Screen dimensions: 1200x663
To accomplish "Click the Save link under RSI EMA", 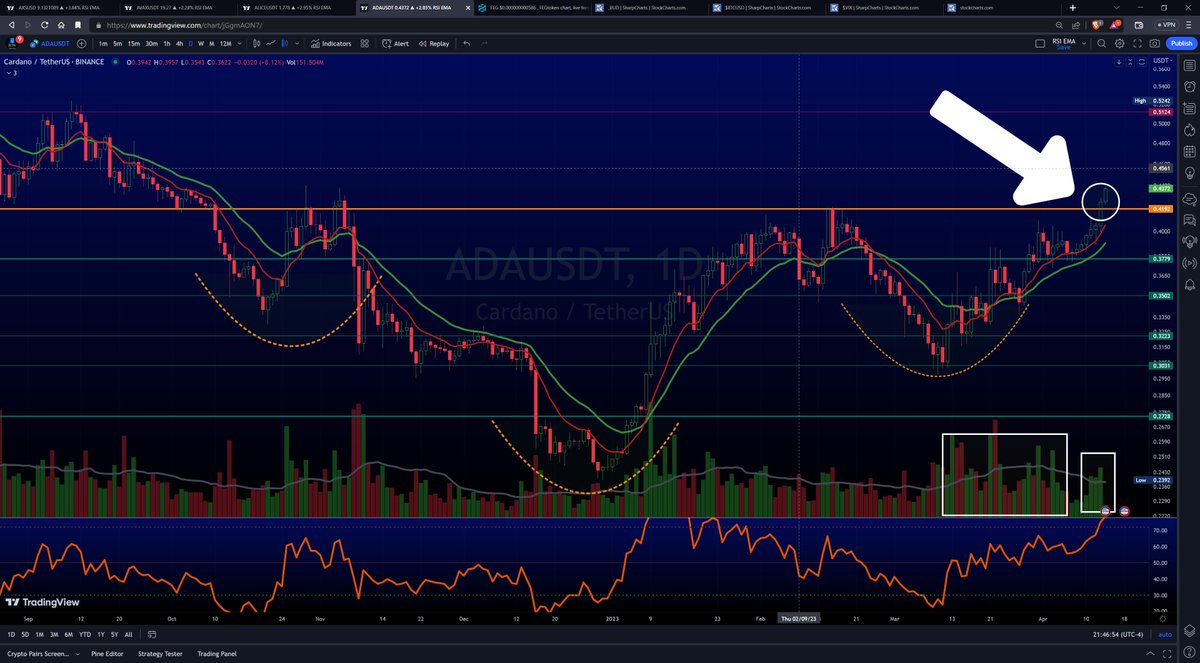I will click(1066, 48).
